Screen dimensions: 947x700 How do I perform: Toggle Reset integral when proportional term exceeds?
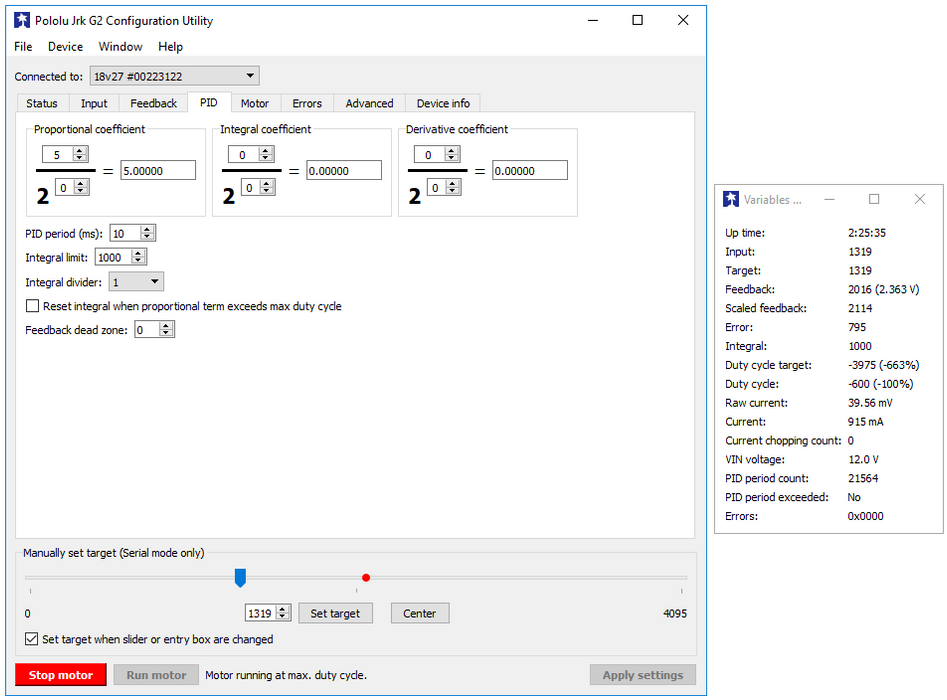click(33, 306)
